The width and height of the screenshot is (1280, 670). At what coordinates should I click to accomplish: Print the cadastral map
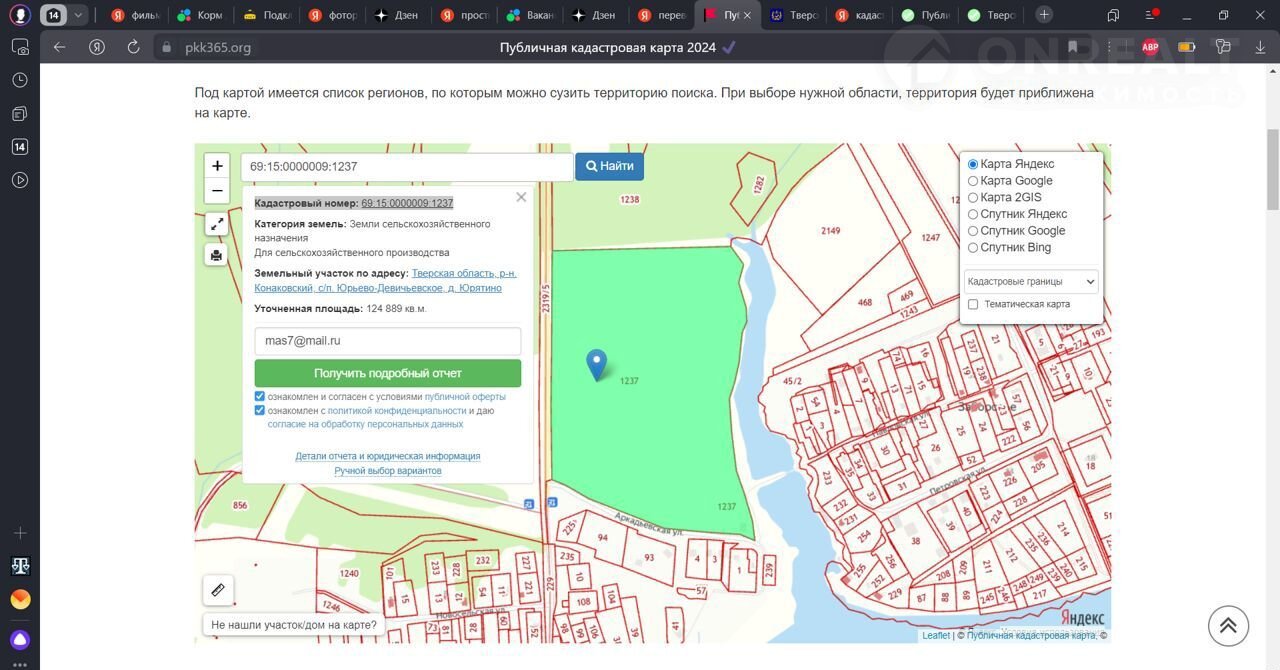coord(217,255)
